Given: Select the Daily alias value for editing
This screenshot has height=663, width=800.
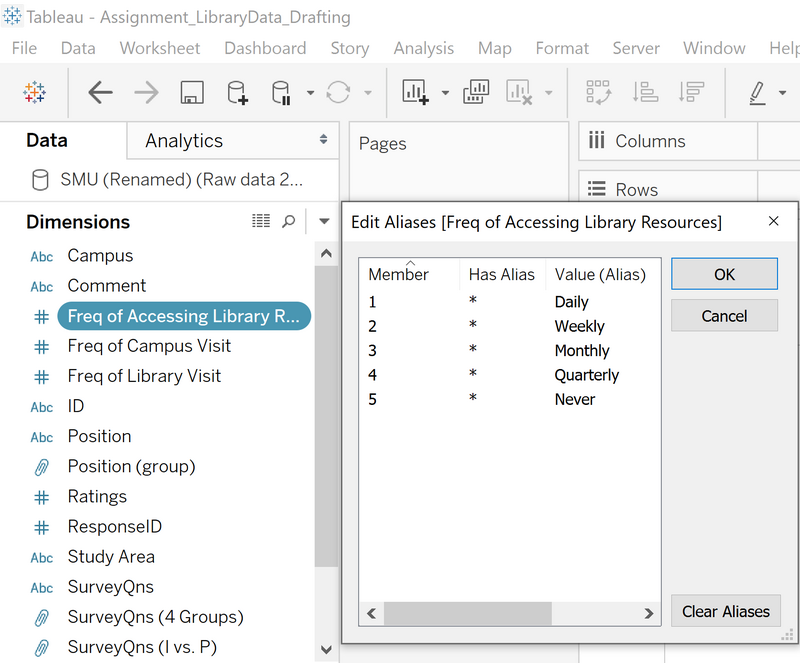Looking at the screenshot, I should coord(572,302).
